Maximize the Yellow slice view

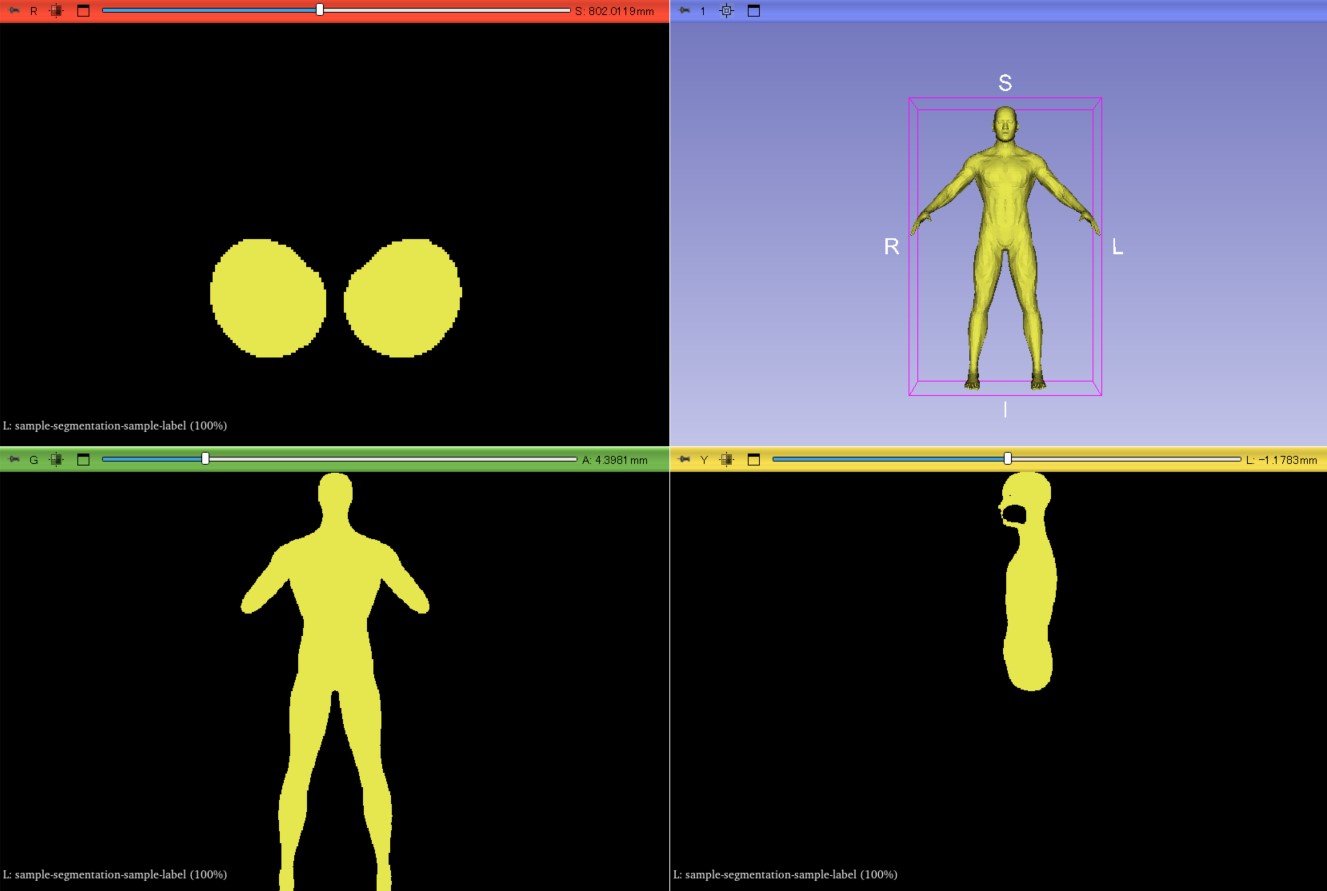pyautogui.click(x=754, y=460)
